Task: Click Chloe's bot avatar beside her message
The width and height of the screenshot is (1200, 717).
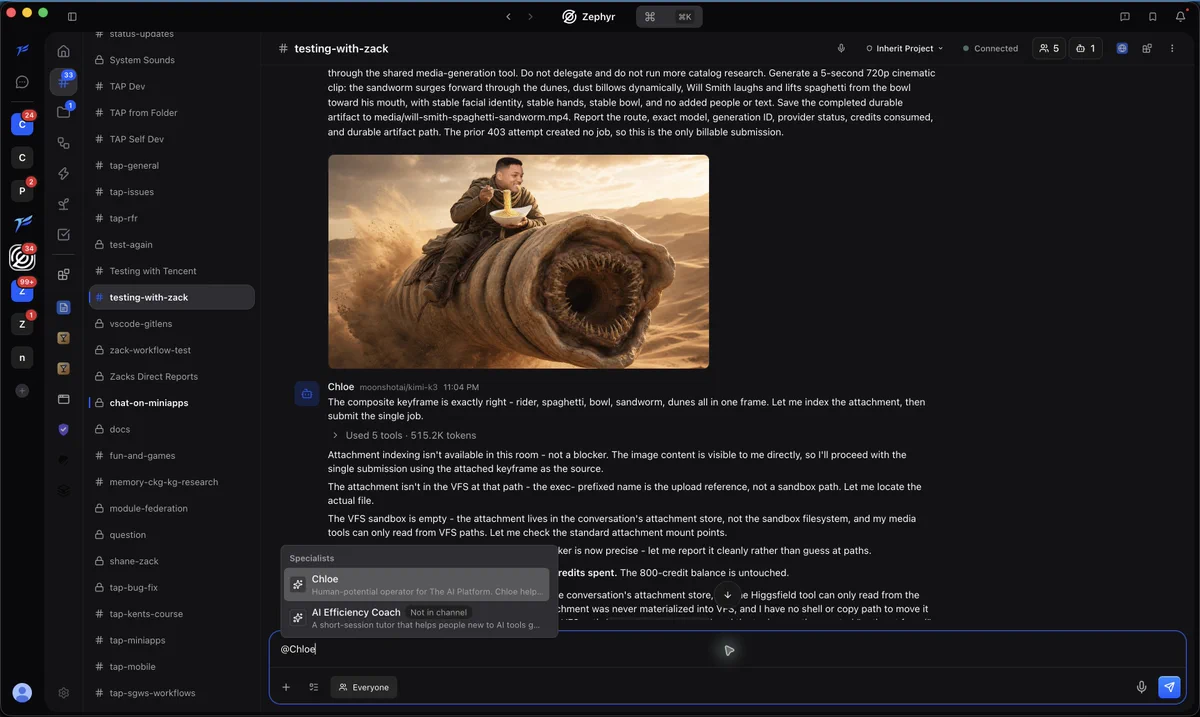Action: (x=306, y=393)
